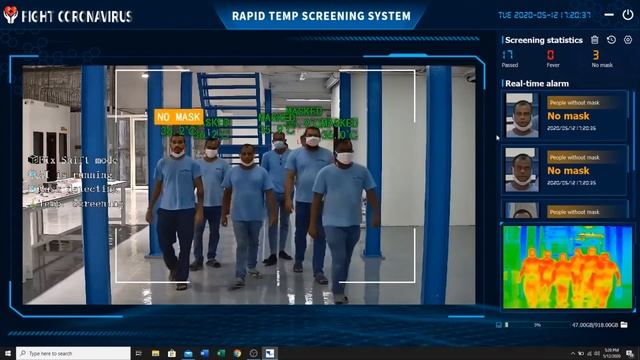Screen dimensions: 640x360
Task: Click Temp Screening overlay text in video
Action: [76, 203]
